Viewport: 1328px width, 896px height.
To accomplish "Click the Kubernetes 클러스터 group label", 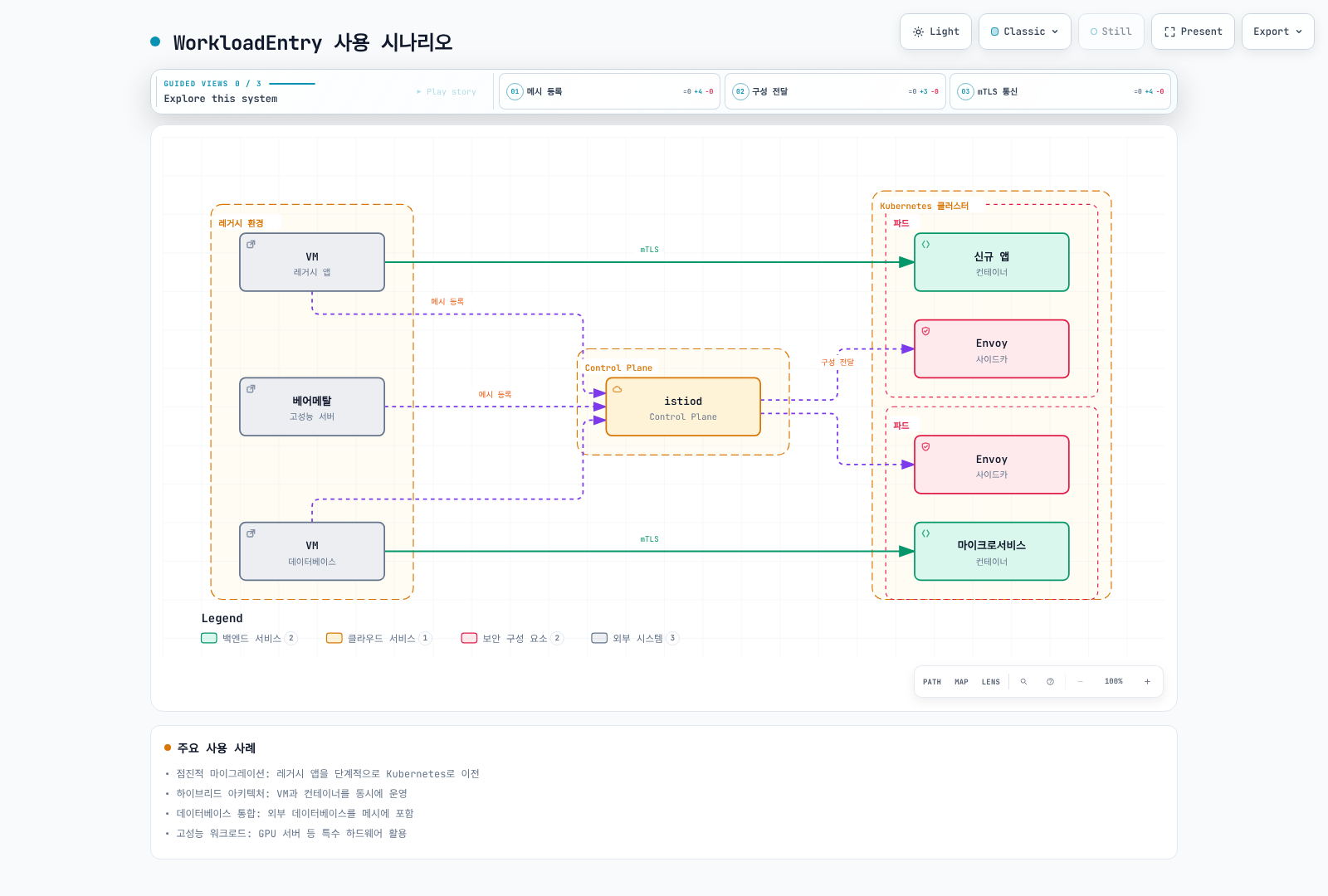I will tap(924, 206).
